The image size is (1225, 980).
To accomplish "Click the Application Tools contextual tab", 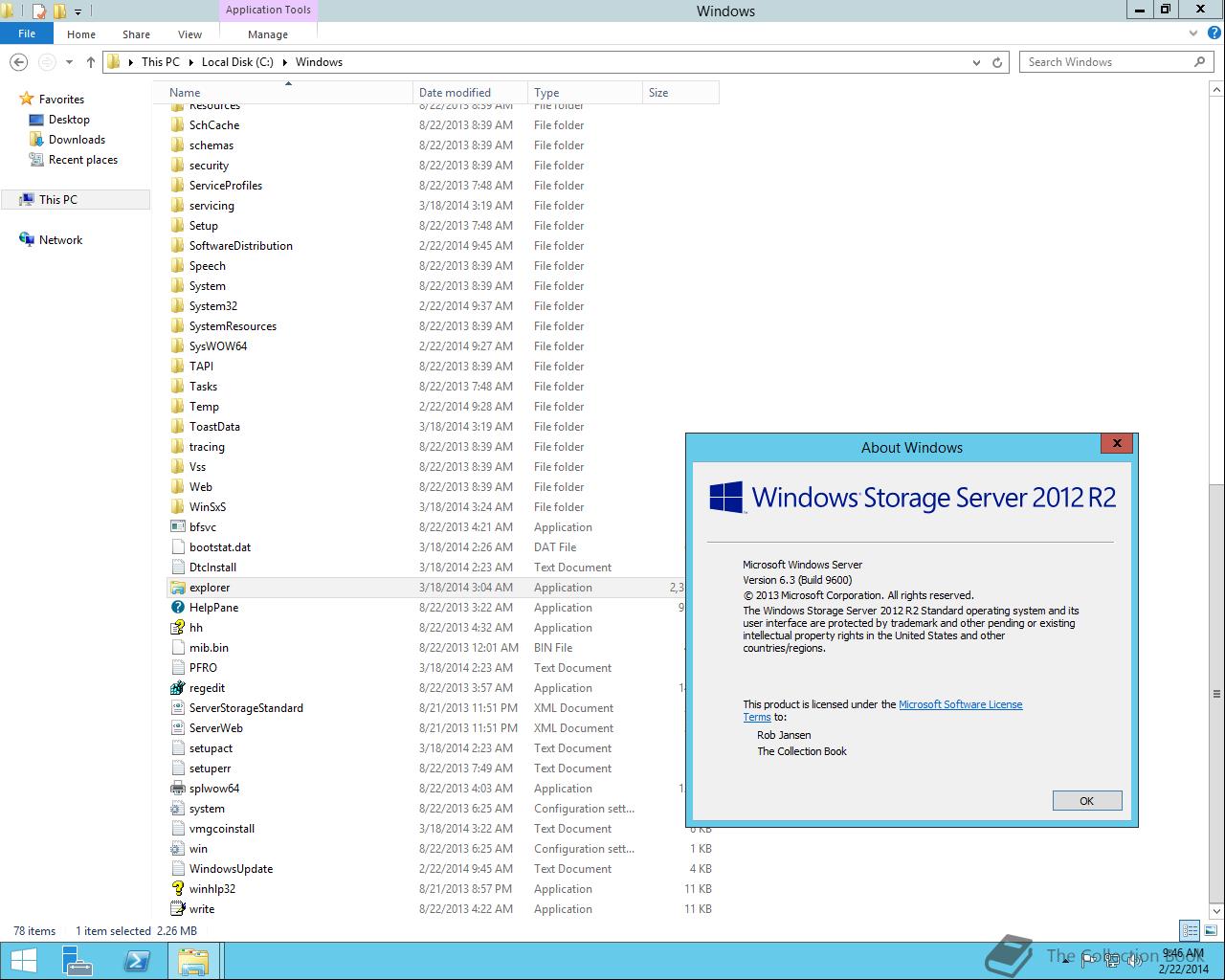I will (268, 11).
